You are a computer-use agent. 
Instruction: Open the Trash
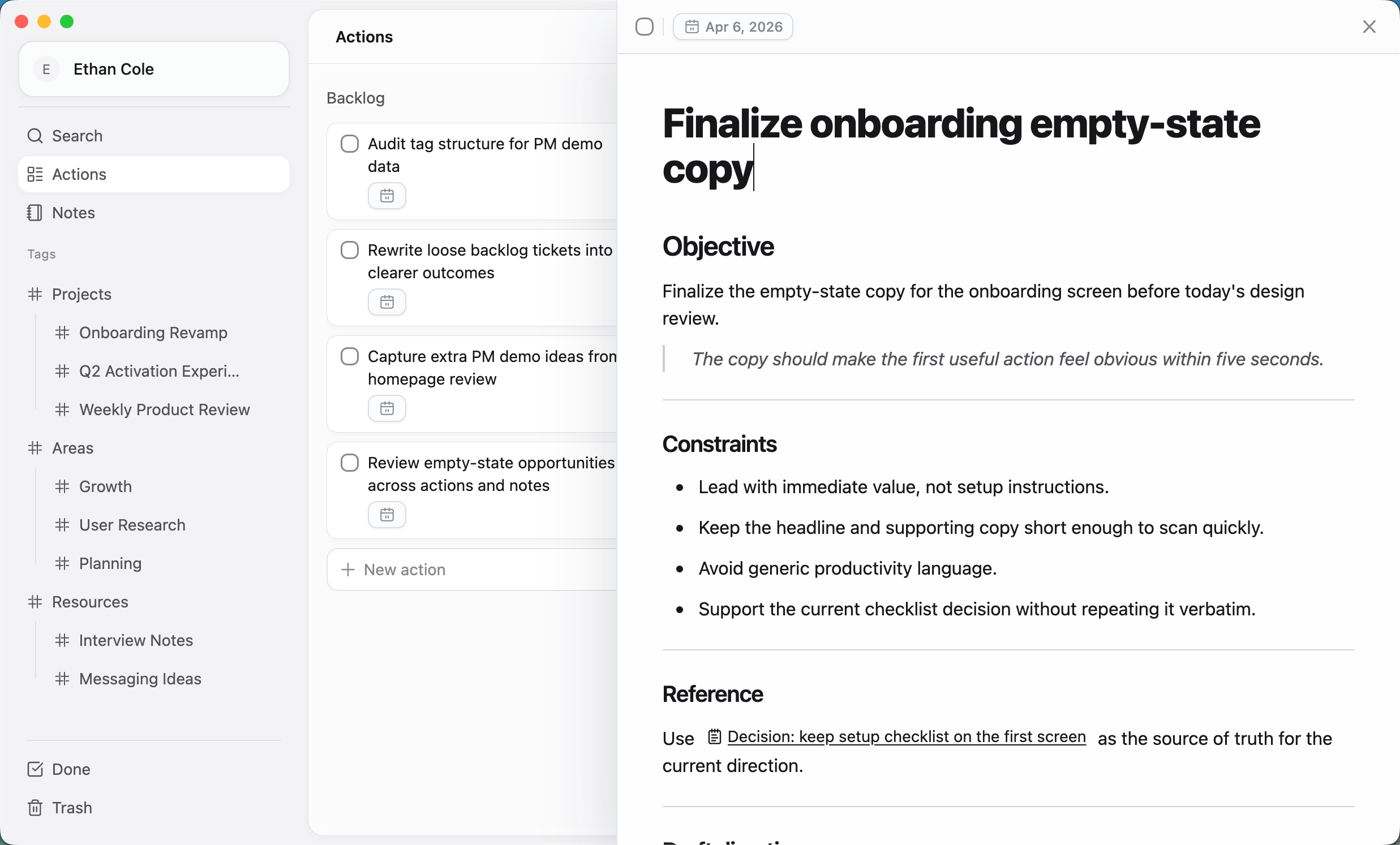coord(72,808)
